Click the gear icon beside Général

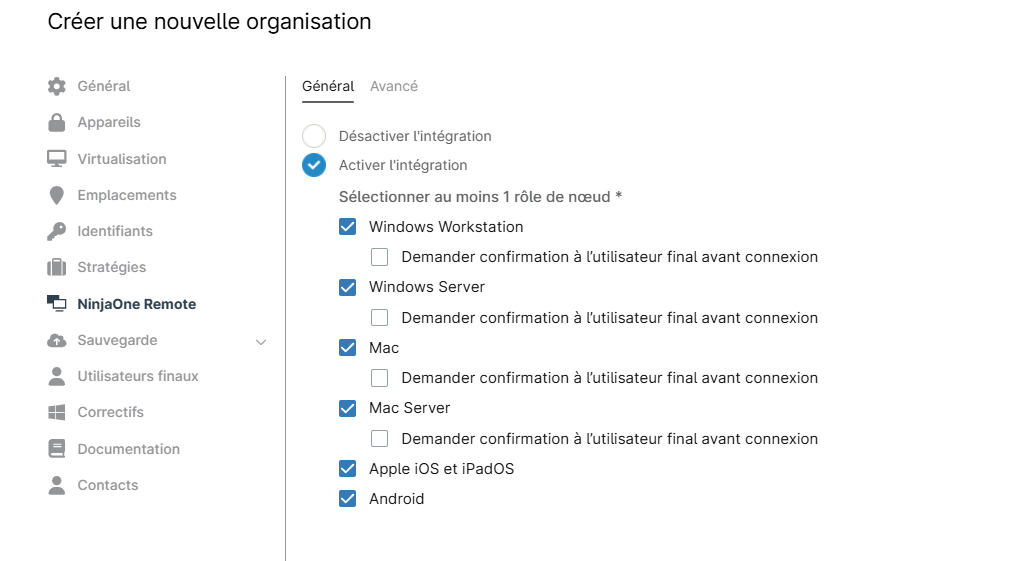click(57, 86)
